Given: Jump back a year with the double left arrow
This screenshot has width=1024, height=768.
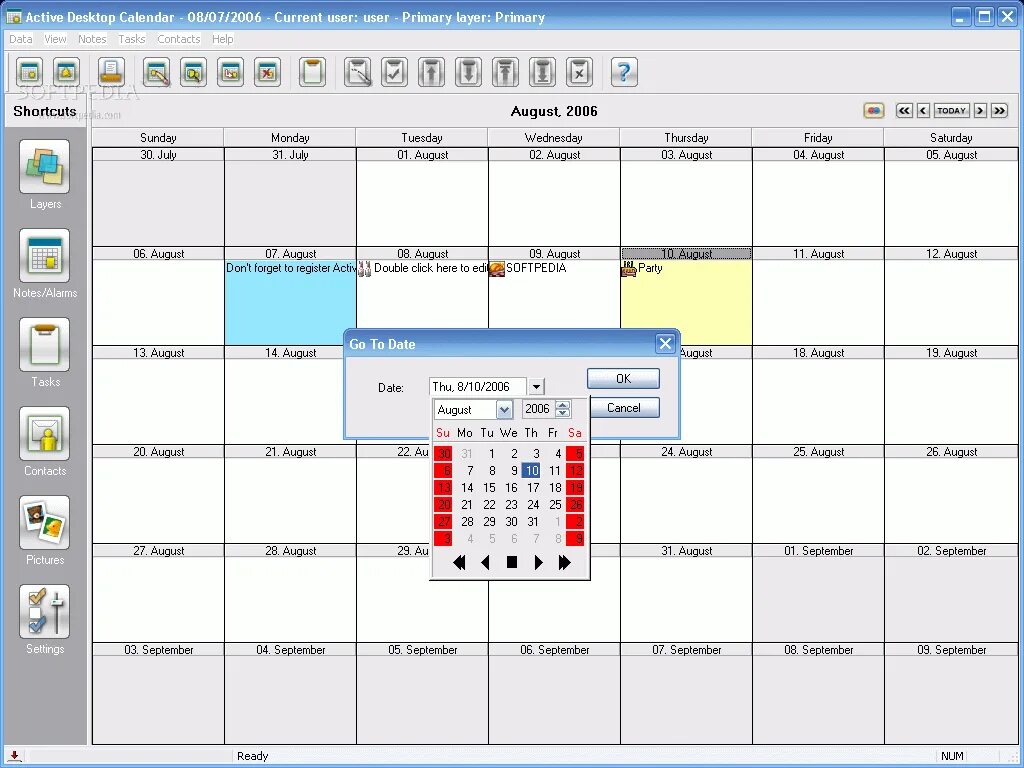Looking at the screenshot, I should 904,110.
